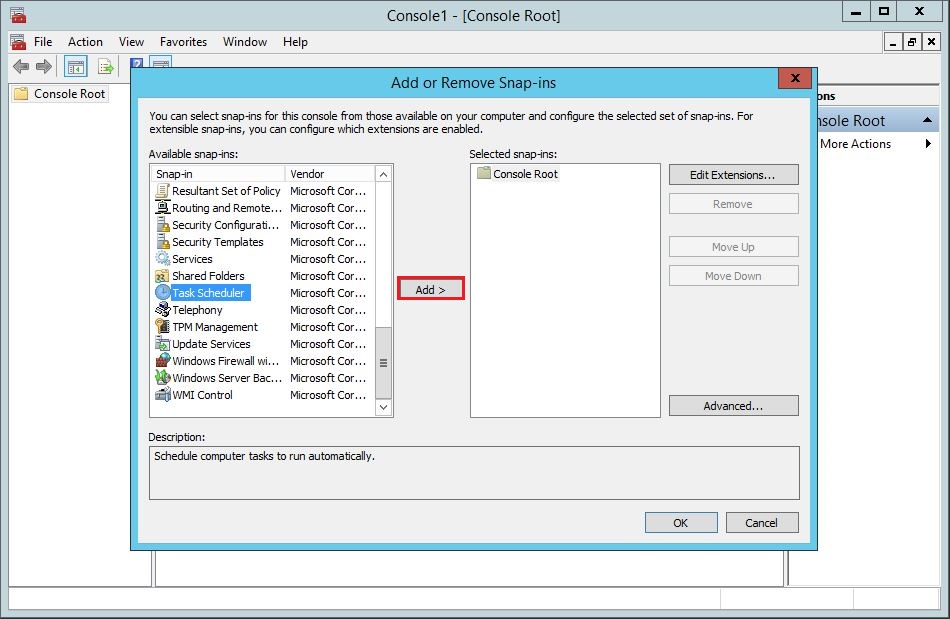Open the Action menu
Screen dimensions: 950x619
click(85, 42)
